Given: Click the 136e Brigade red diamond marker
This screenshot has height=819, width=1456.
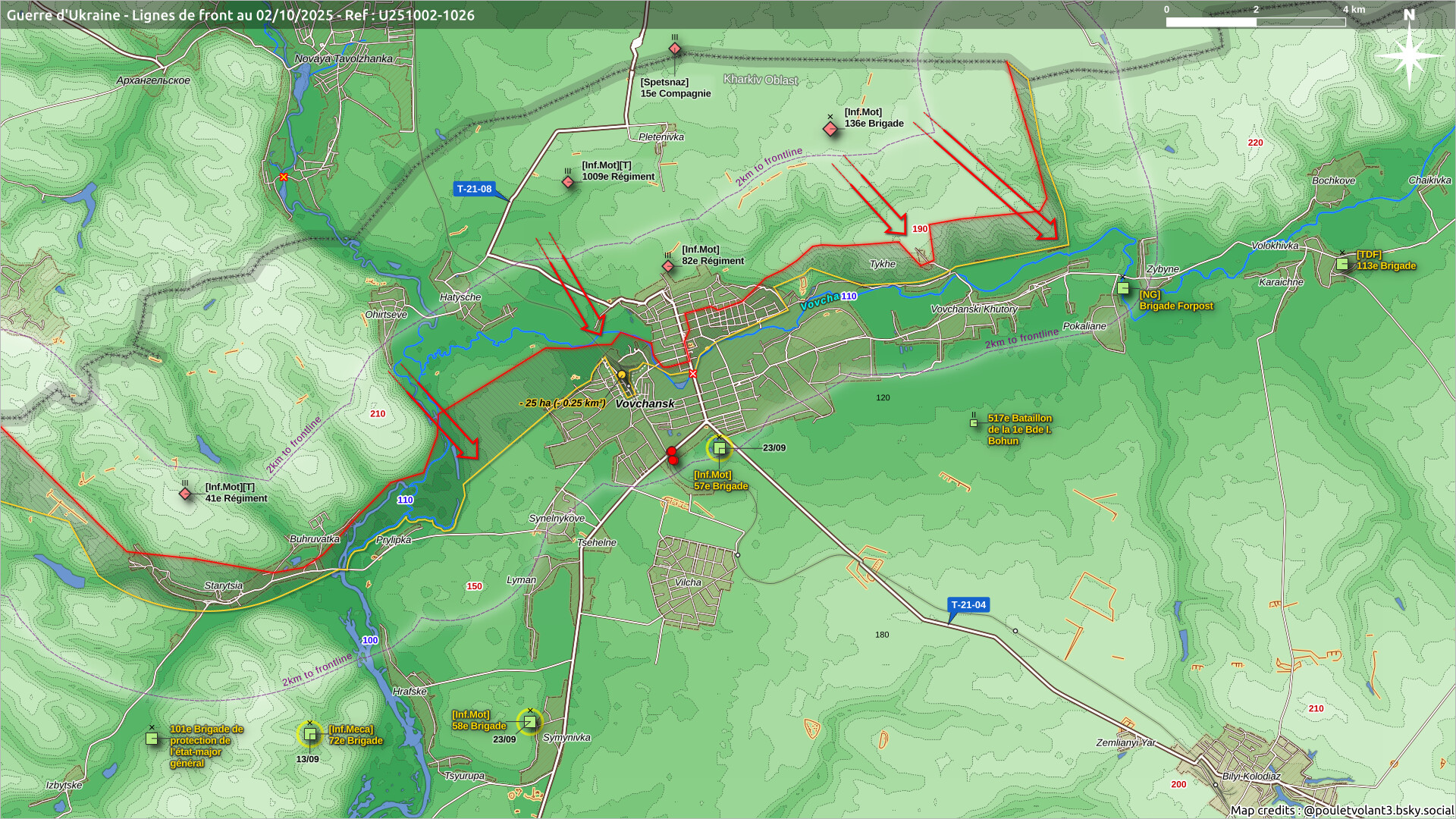Looking at the screenshot, I should pos(830,129).
